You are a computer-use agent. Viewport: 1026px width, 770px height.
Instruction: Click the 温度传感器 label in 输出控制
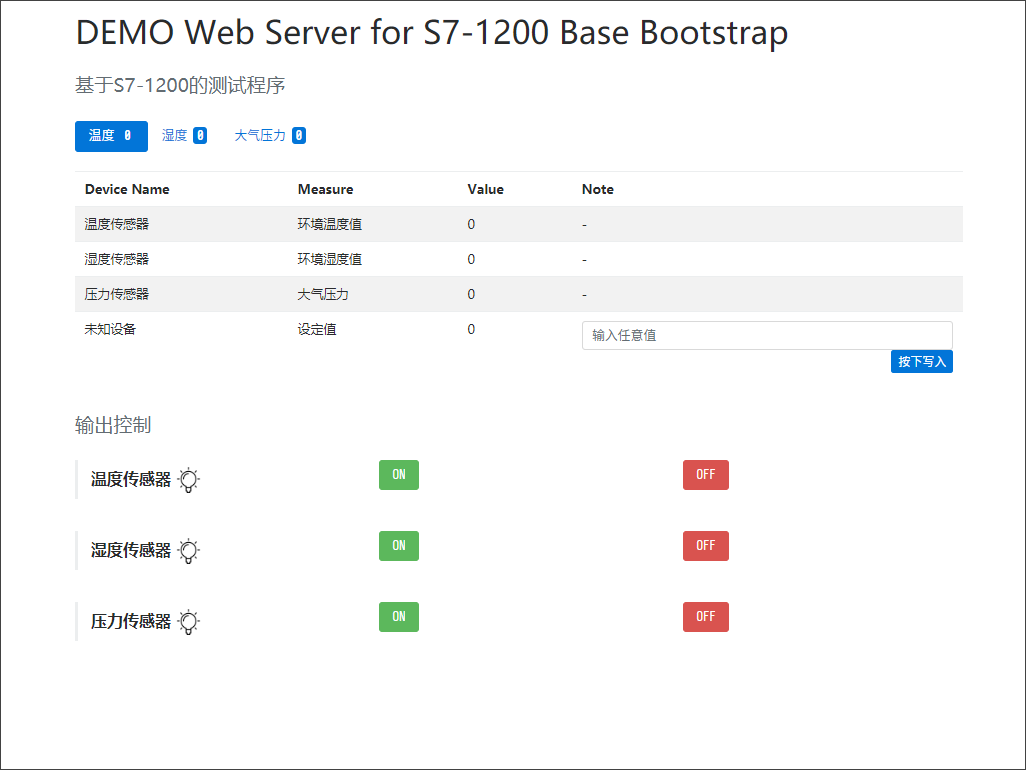tap(131, 480)
